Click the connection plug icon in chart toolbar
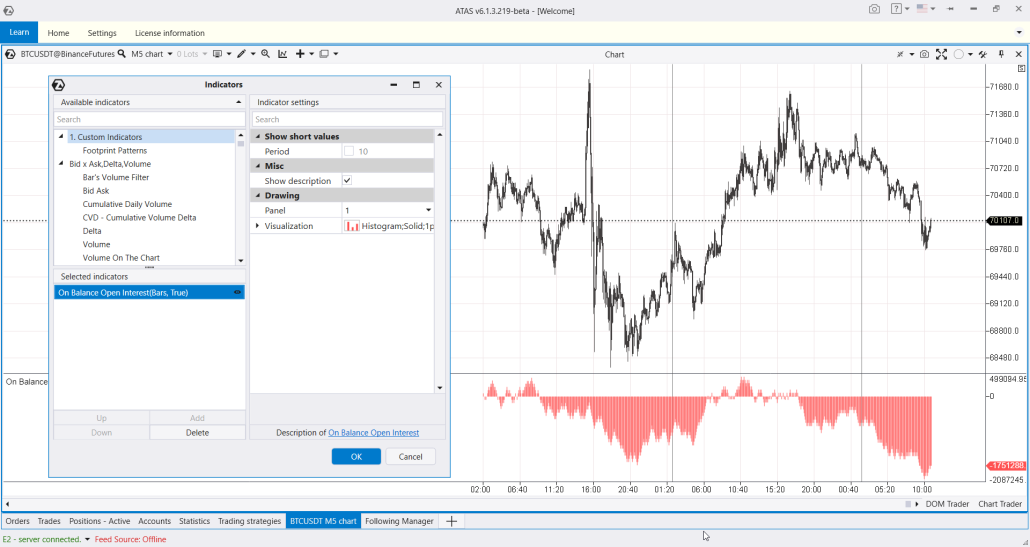The width and height of the screenshot is (1030, 547). 901,55
